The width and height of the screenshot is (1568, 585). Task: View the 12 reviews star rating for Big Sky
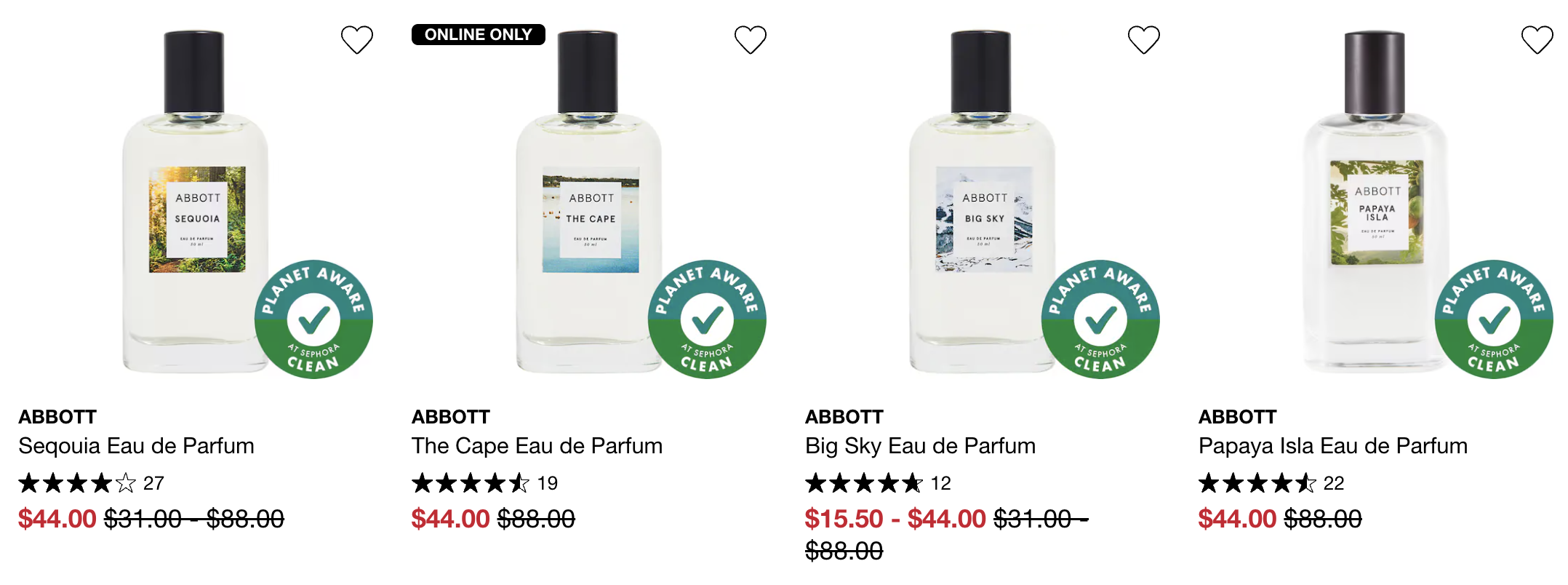point(878,483)
